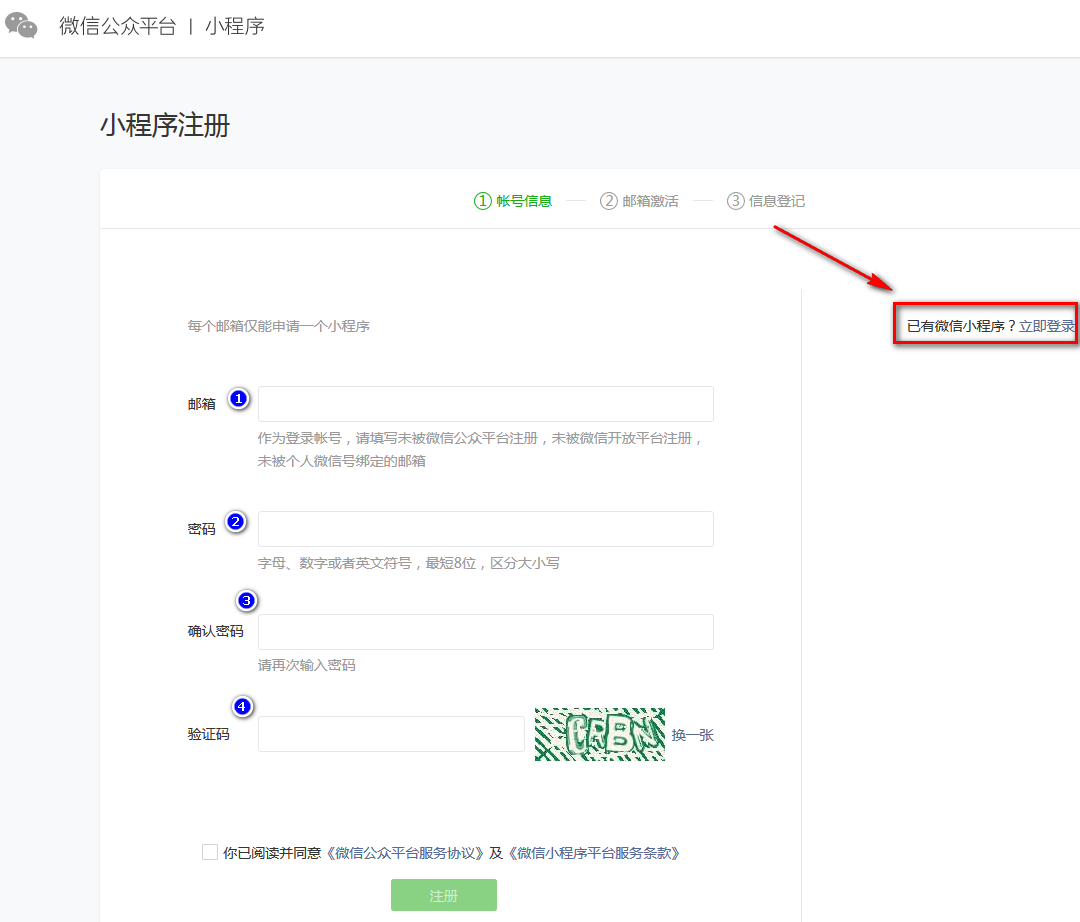Click the 已有微信小程序？ text
The width and height of the screenshot is (1080, 922).
(x=962, y=326)
